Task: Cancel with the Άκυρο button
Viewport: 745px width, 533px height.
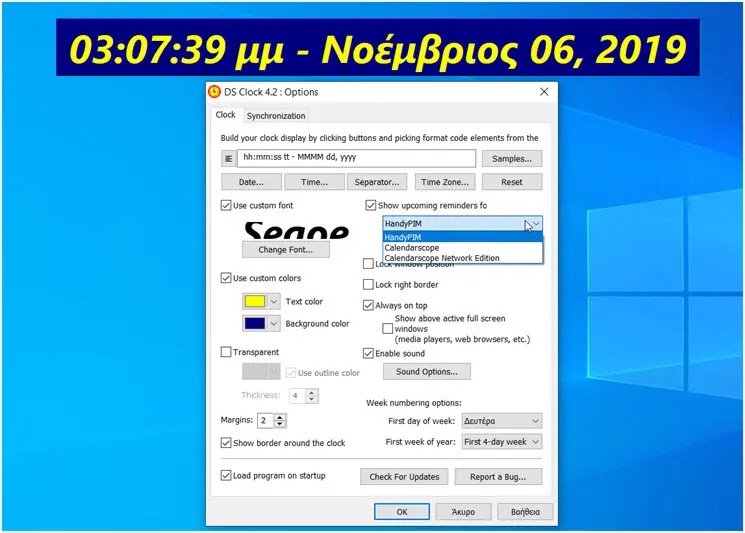Action: pos(463,512)
